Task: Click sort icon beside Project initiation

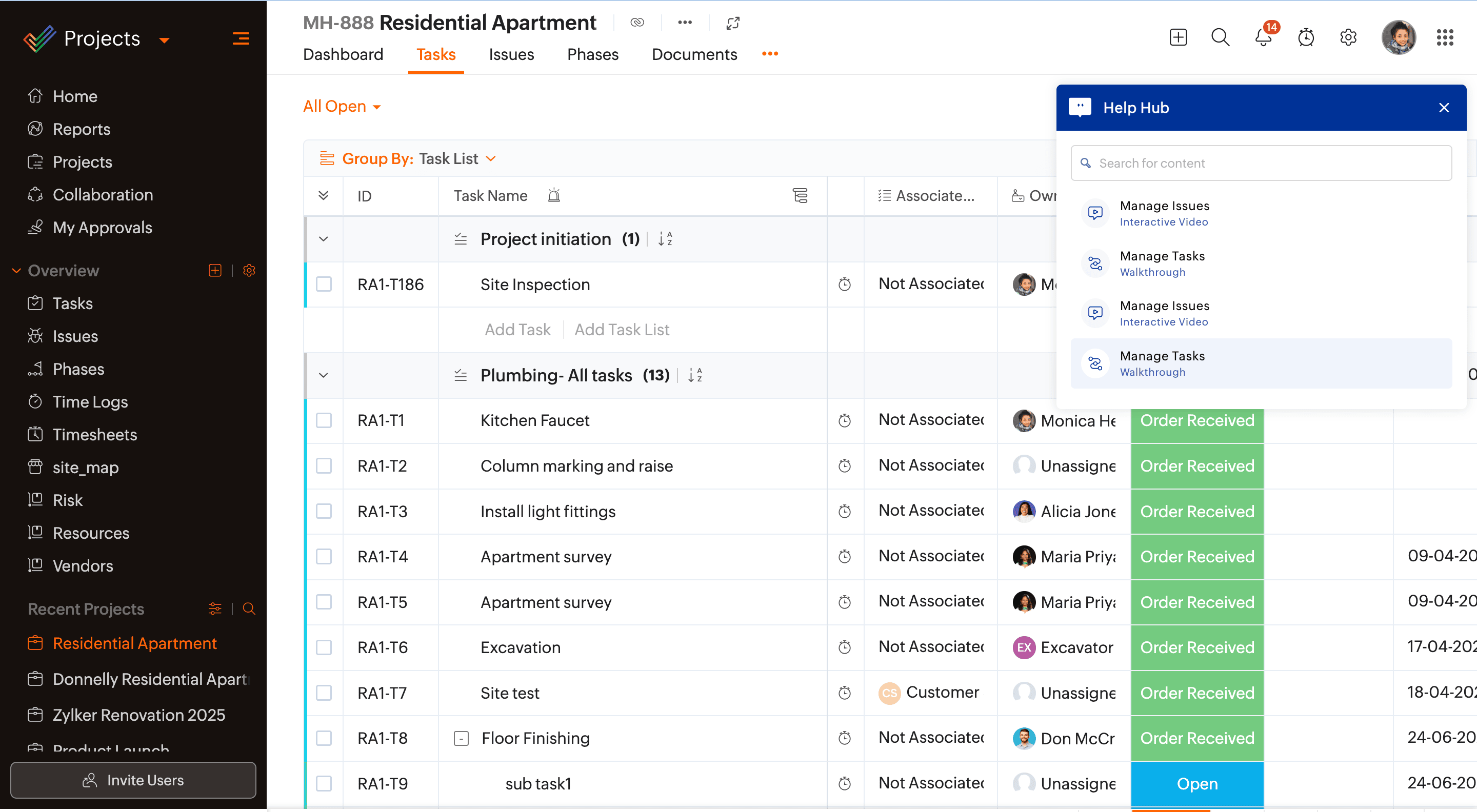Action: [x=665, y=239]
